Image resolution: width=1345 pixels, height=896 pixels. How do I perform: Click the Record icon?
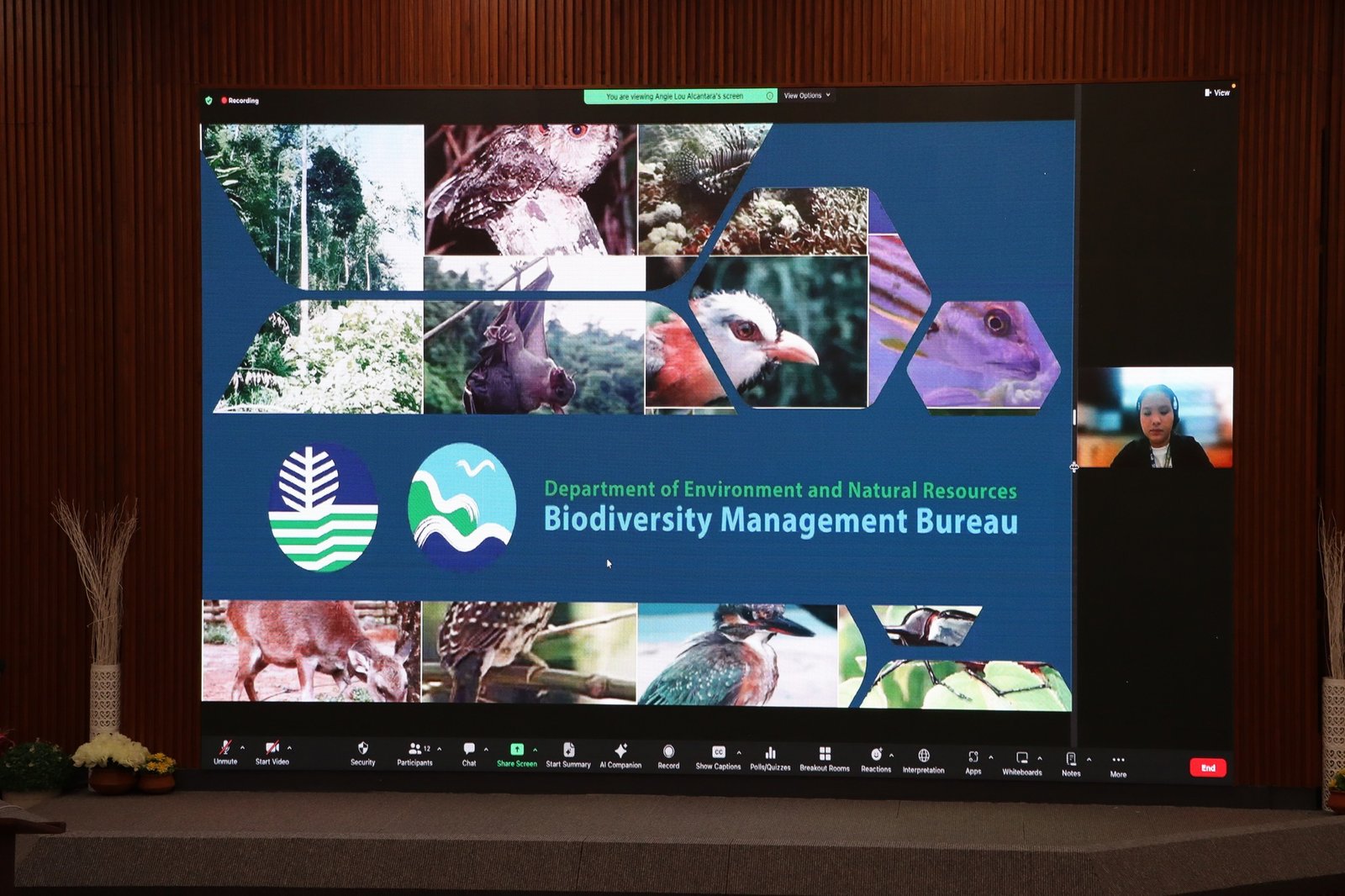[x=668, y=753]
